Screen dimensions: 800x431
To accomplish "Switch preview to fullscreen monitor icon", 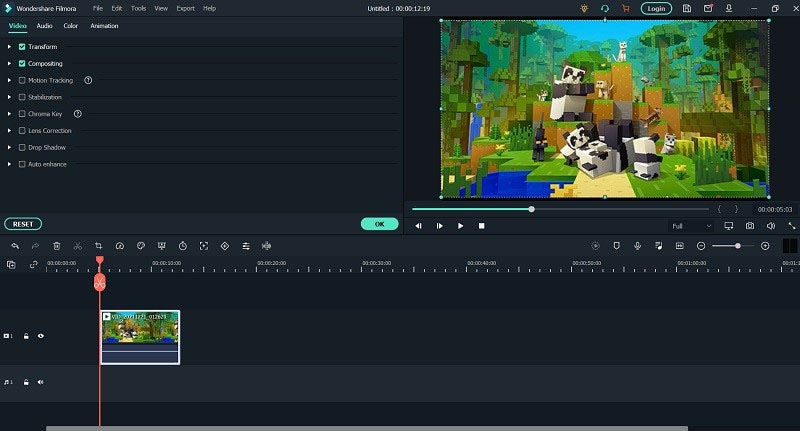I will click(x=729, y=225).
